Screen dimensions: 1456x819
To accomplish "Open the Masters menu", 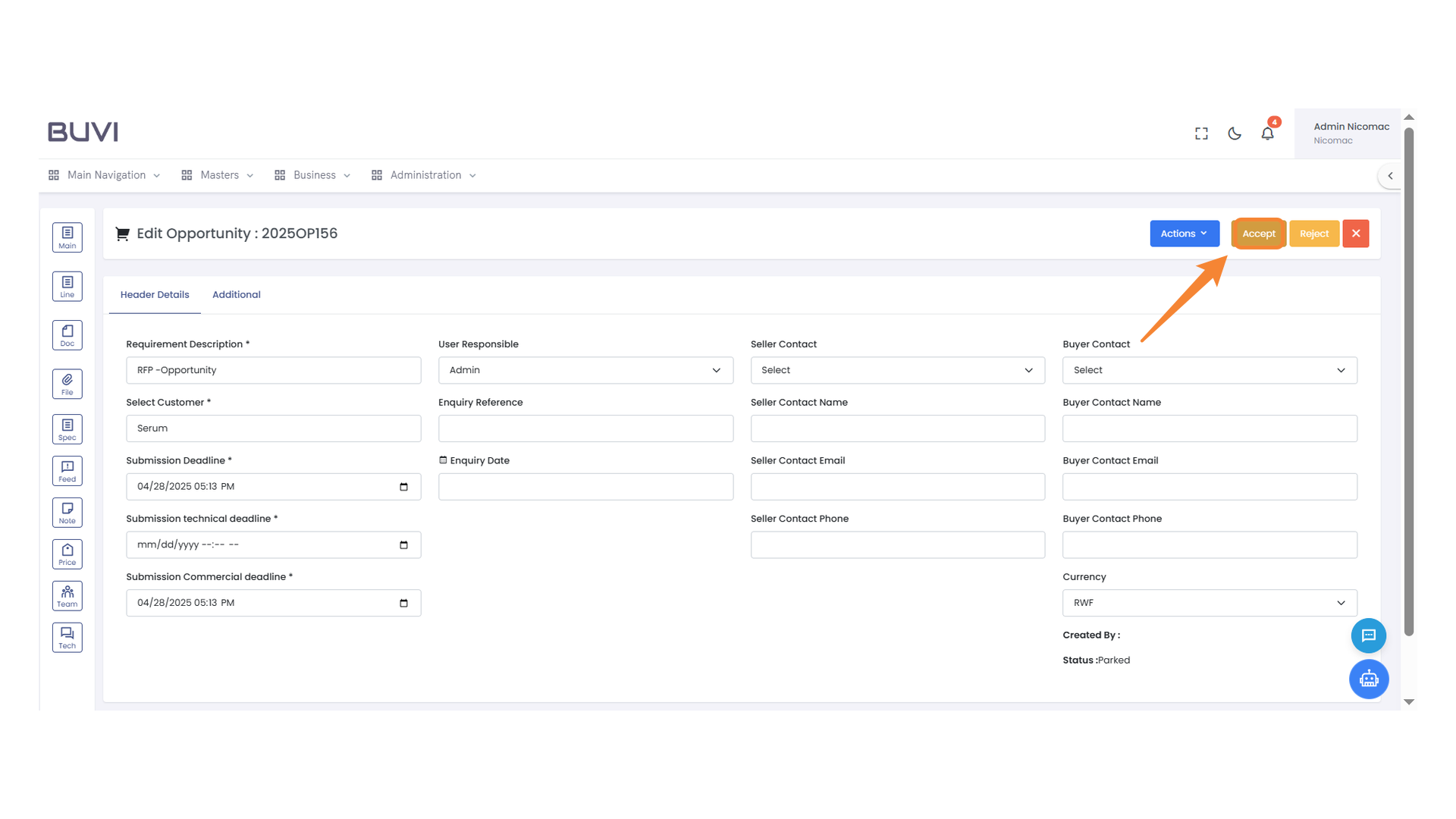I will 218,175.
